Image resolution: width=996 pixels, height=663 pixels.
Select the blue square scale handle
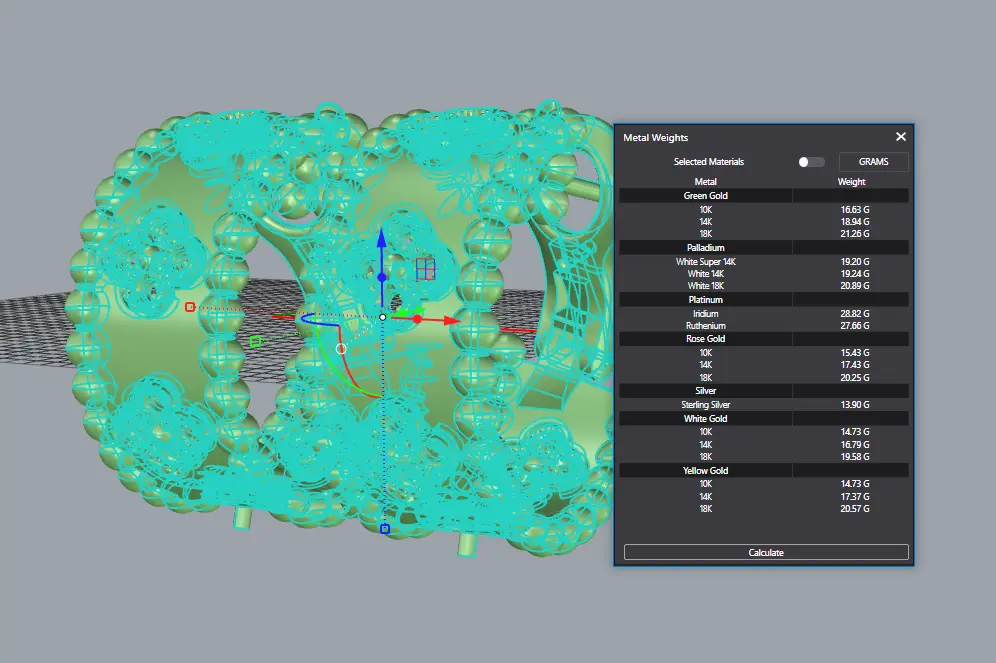click(x=385, y=528)
